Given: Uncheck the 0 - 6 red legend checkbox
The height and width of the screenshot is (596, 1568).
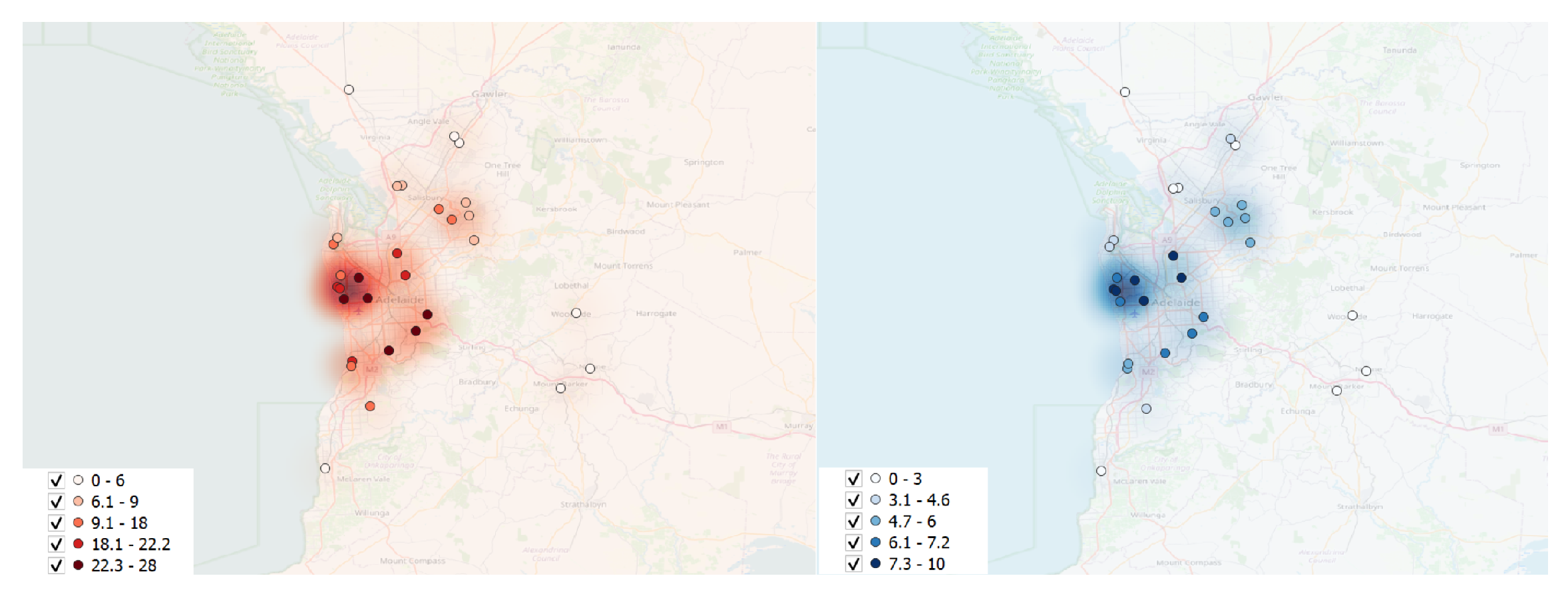Looking at the screenshot, I should tap(57, 480).
